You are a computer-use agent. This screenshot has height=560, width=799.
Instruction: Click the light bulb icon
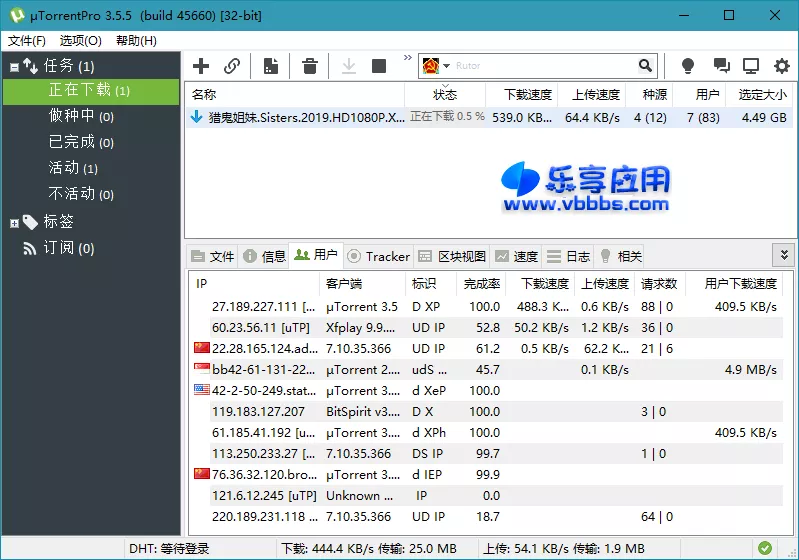(687, 66)
